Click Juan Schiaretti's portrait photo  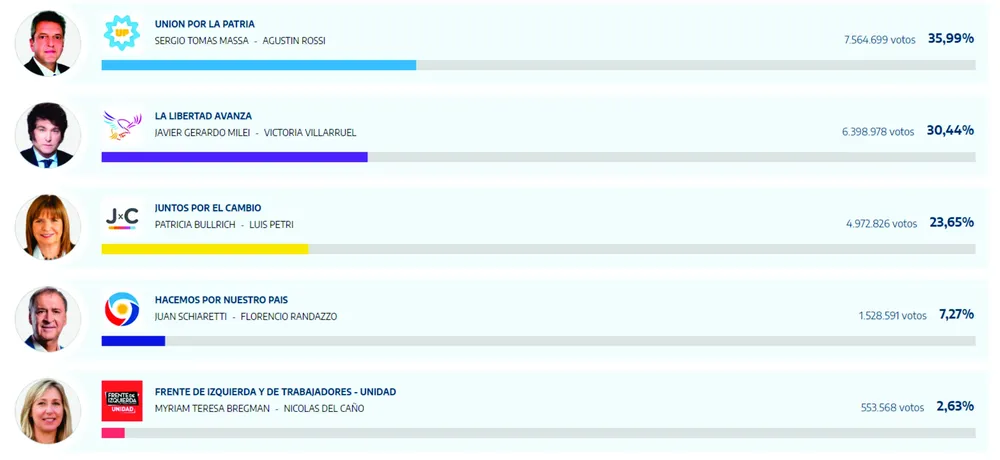coord(48,319)
